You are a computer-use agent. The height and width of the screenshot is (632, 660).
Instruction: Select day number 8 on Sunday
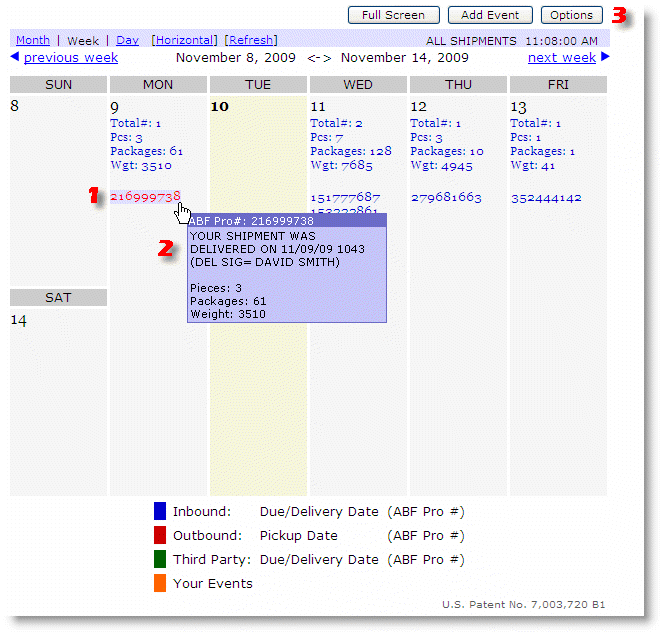[x=15, y=106]
